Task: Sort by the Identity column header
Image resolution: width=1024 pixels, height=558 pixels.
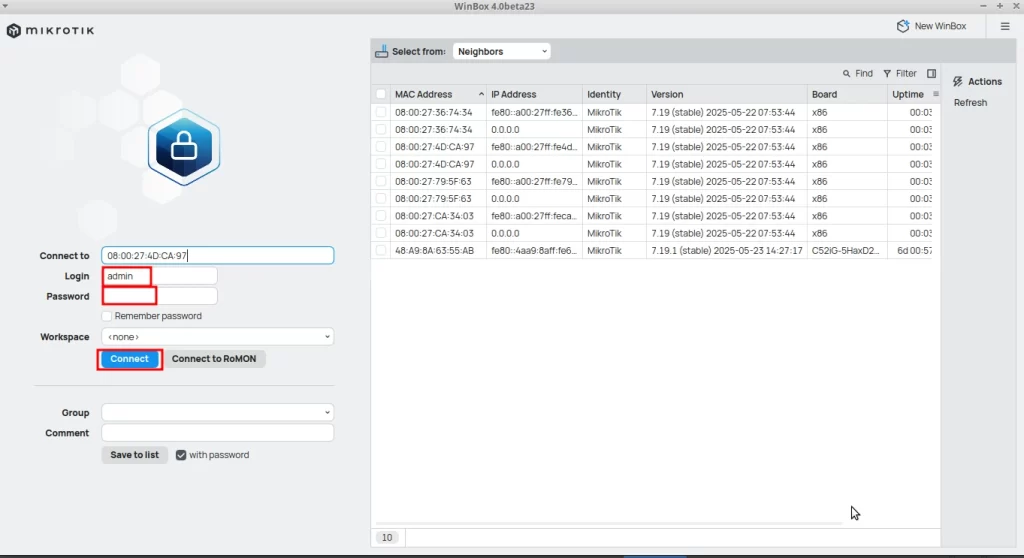Action: tap(614, 94)
